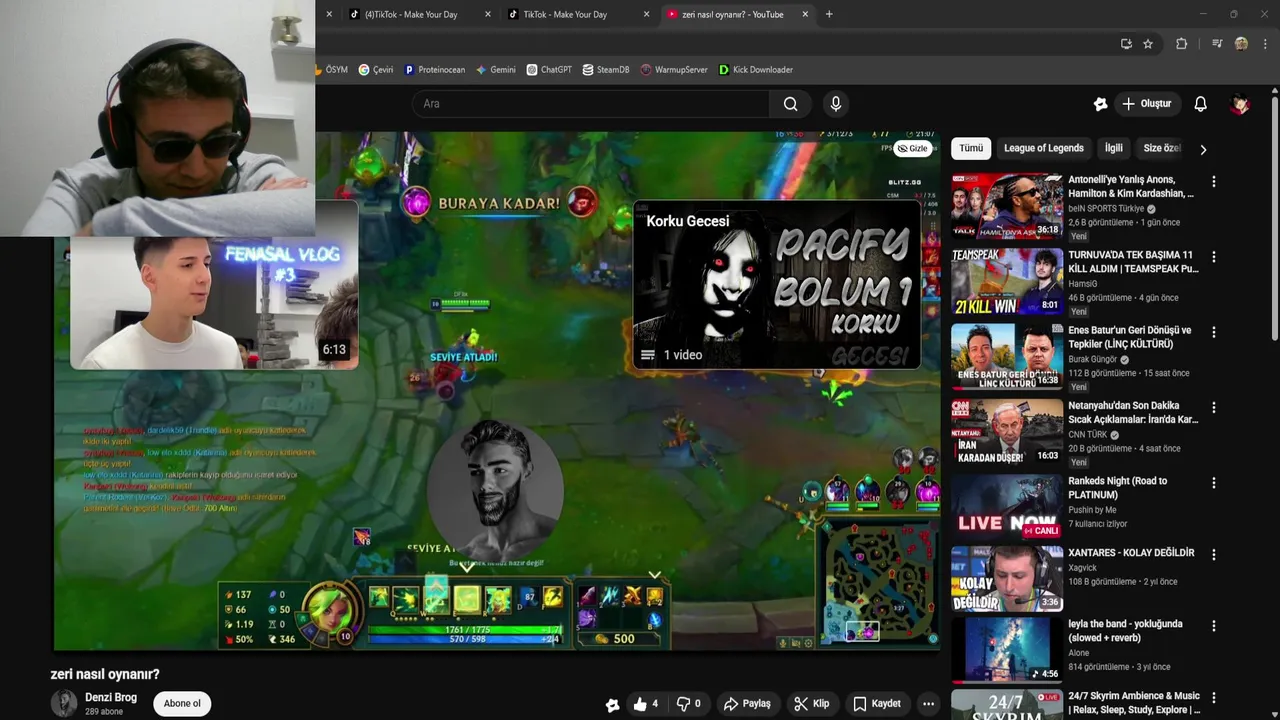Open leyla the band - yokluğunda video
Image resolution: width=1280 pixels, height=720 pixels.
pos(1007,650)
